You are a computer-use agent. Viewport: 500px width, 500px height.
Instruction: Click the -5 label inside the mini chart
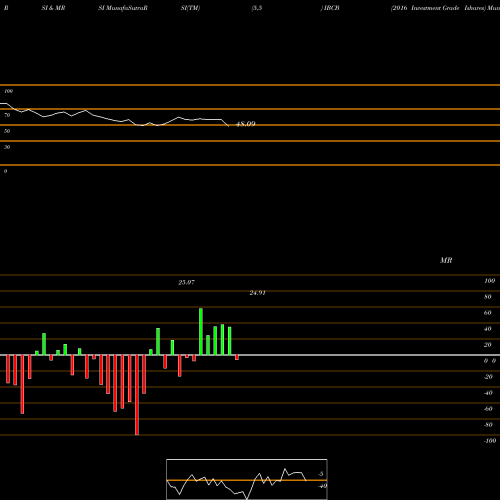(x=320, y=474)
